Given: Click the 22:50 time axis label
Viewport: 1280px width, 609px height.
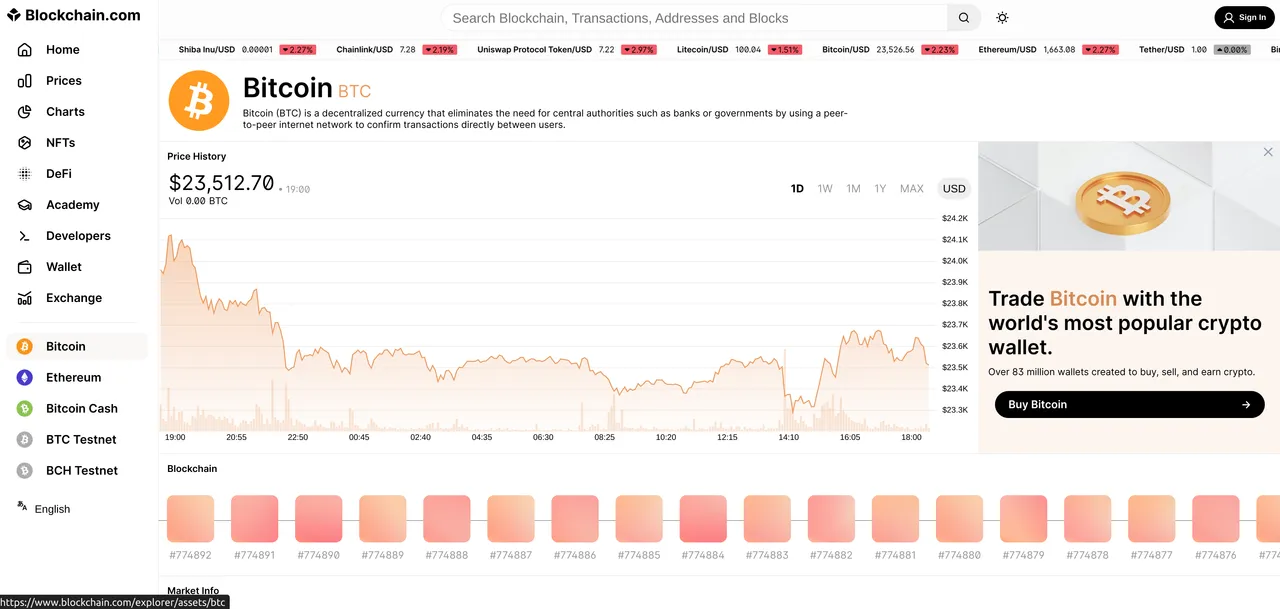Looking at the screenshot, I should coord(297,437).
